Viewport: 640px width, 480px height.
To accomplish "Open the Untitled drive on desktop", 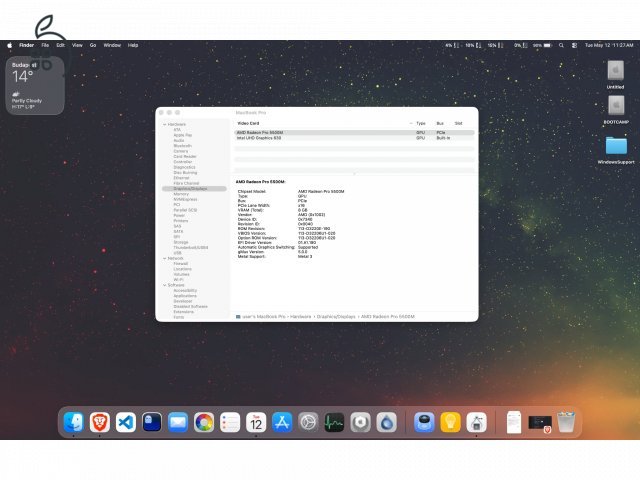I will click(x=616, y=74).
